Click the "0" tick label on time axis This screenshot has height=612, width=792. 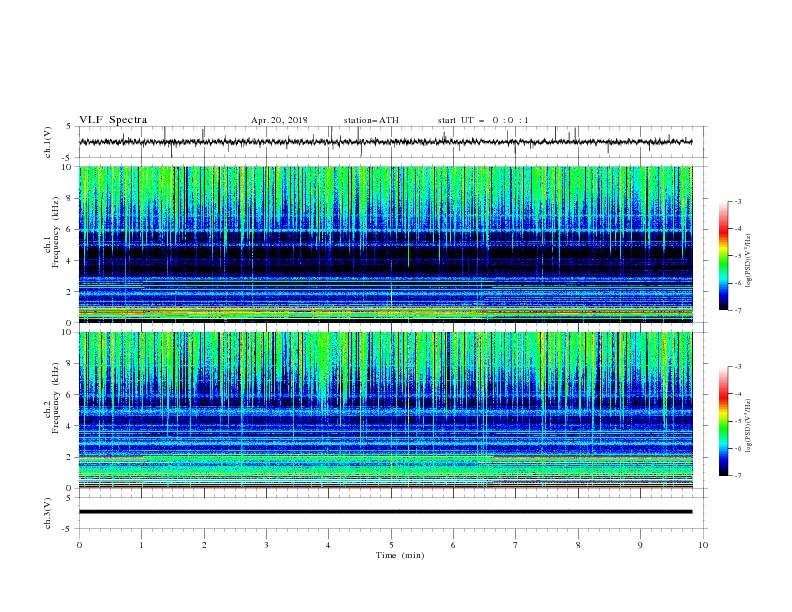[x=79, y=545]
